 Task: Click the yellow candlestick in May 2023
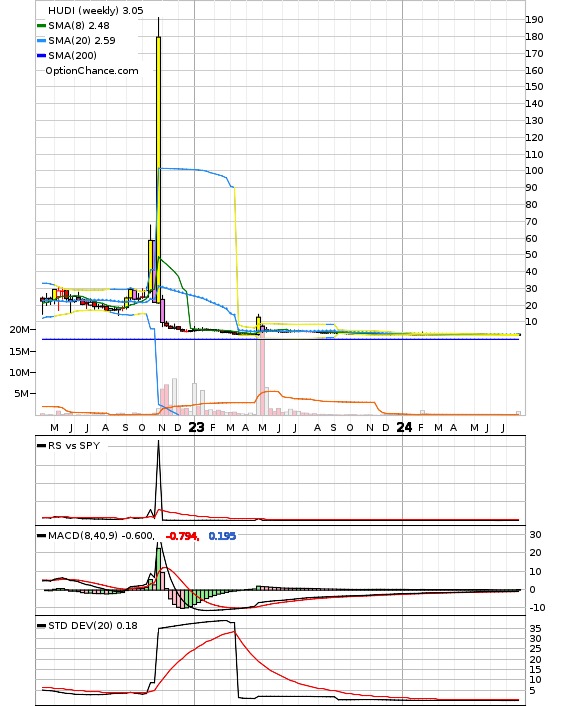[258, 323]
